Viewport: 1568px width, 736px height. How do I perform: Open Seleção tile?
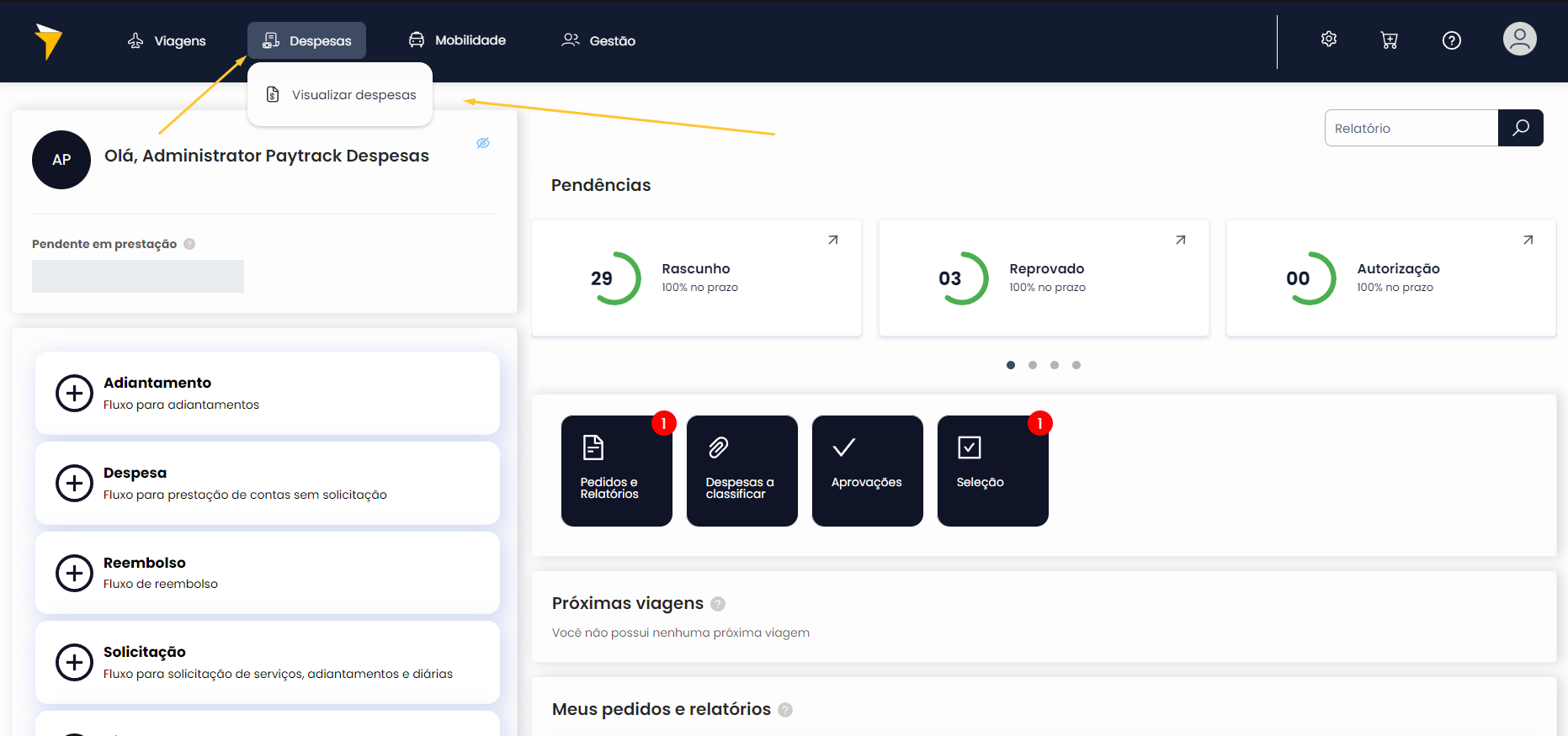click(x=993, y=471)
